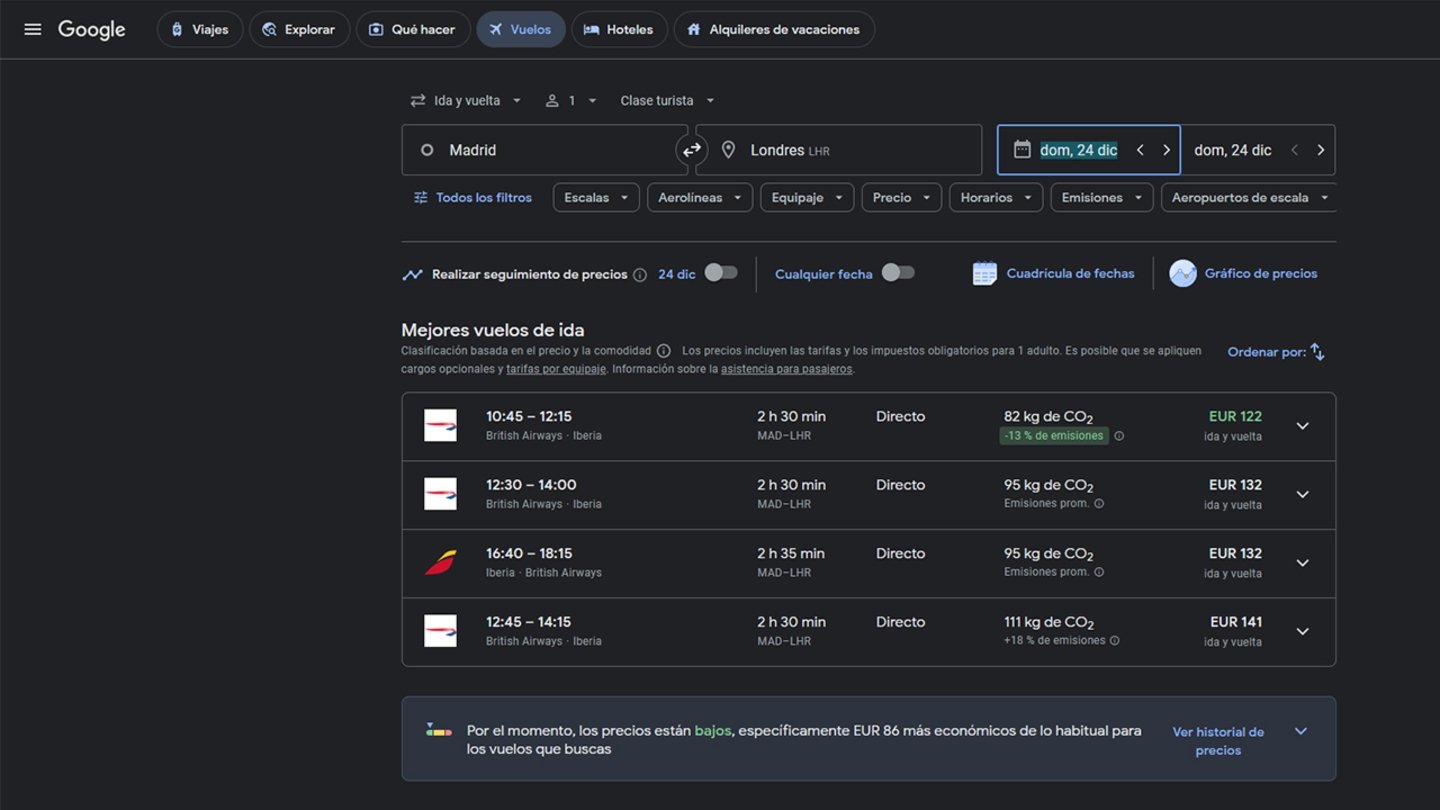Click the +18 % de emisiones label
This screenshot has height=810, width=1440.
point(1054,641)
